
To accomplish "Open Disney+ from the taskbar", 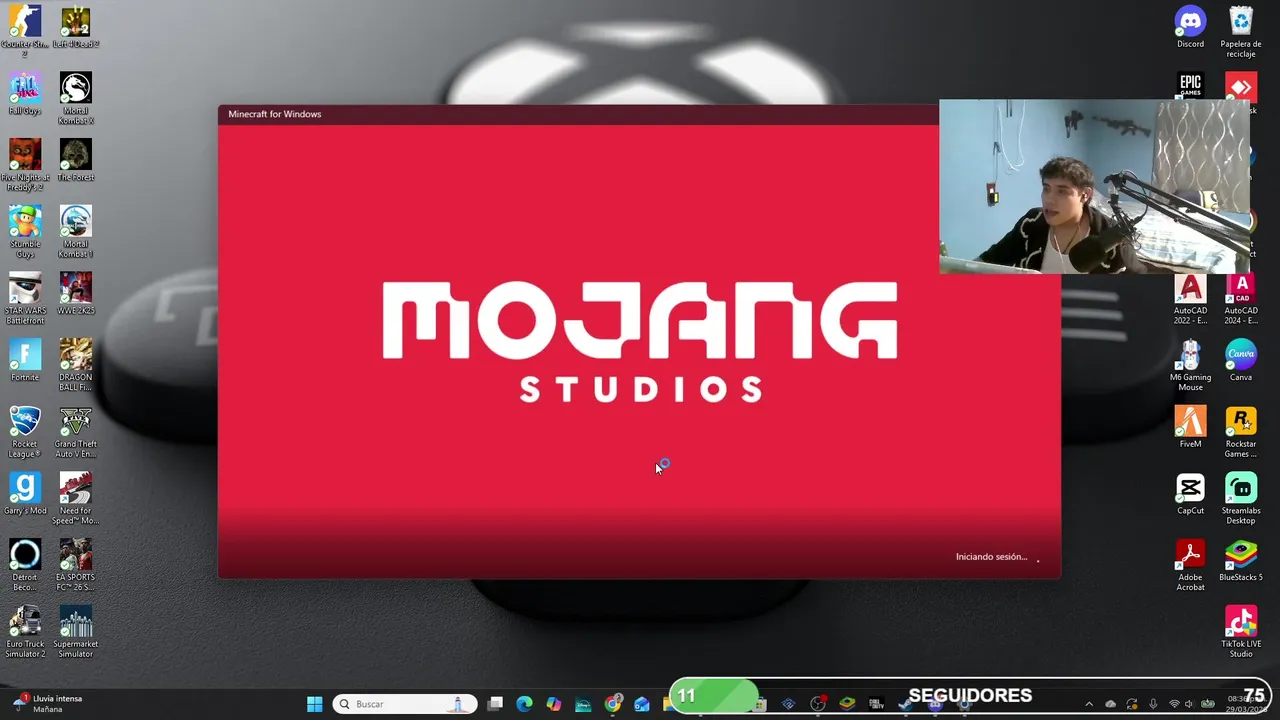I will click(583, 704).
